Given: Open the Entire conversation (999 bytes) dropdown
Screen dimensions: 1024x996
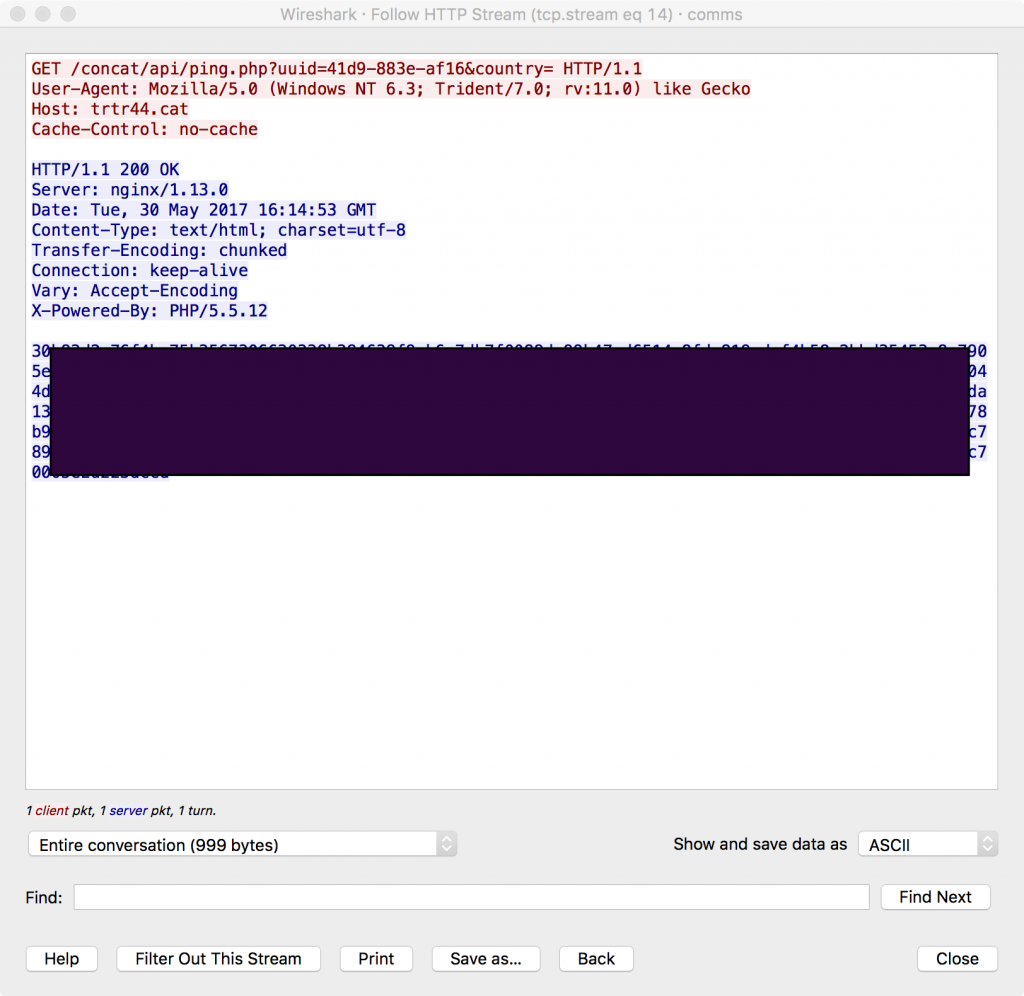Looking at the screenshot, I should (242, 845).
